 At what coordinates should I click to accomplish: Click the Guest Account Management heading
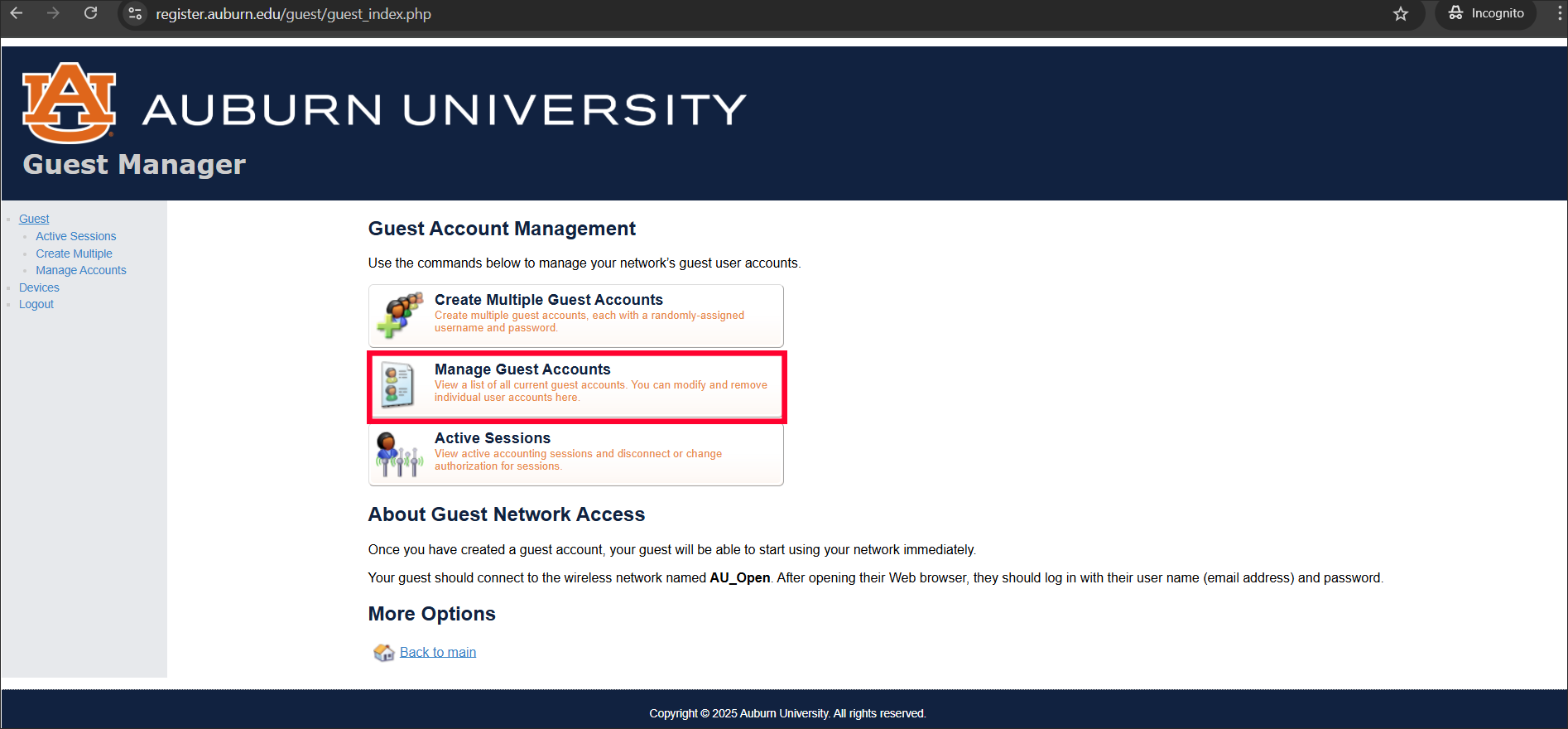[502, 229]
